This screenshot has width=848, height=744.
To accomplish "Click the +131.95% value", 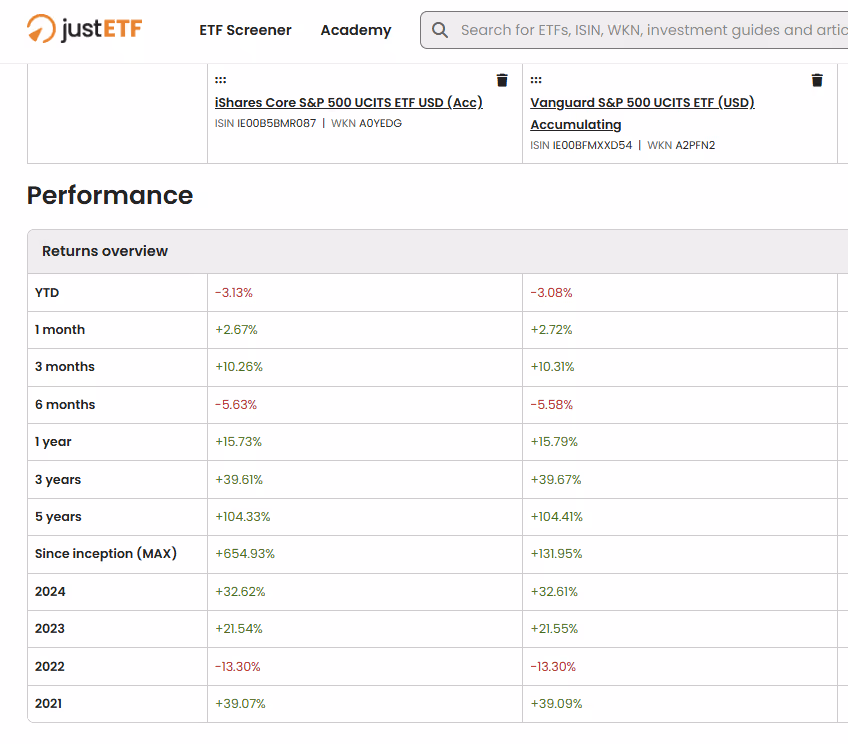I will pyautogui.click(x=556, y=554).
